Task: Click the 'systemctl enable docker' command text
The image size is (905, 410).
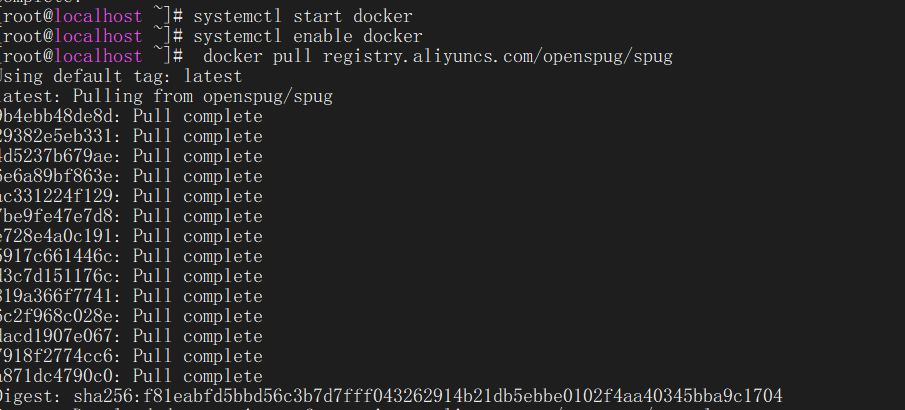Action: click(x=308, y=36)
